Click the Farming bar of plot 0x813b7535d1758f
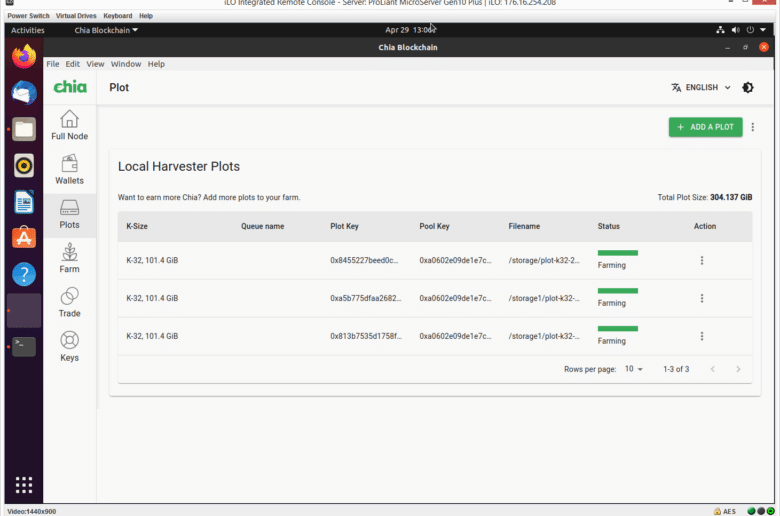This screenshot has width=780, height=516. pos(618,328)
